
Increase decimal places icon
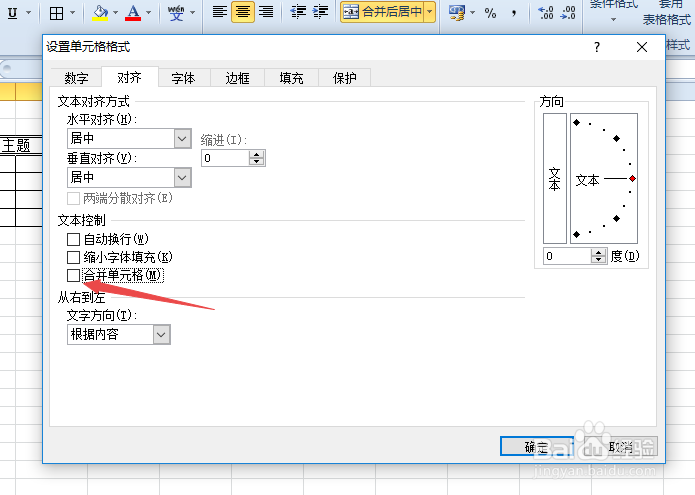[x=546, y=12]
